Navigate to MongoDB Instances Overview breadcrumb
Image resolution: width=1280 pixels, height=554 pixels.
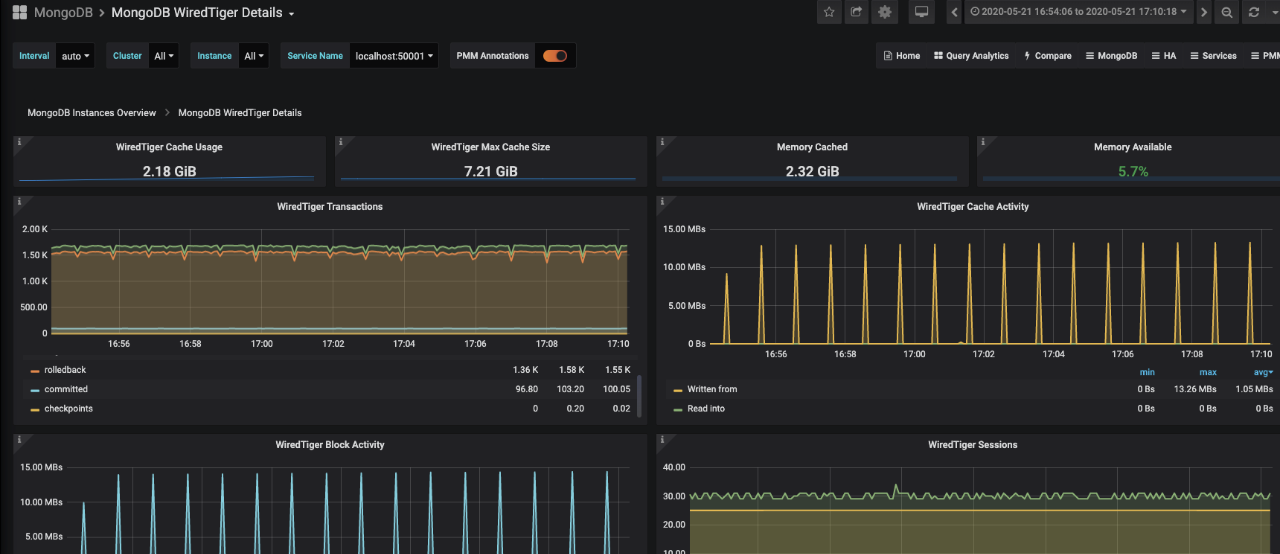pyautogui.click(x=91, y=113)
